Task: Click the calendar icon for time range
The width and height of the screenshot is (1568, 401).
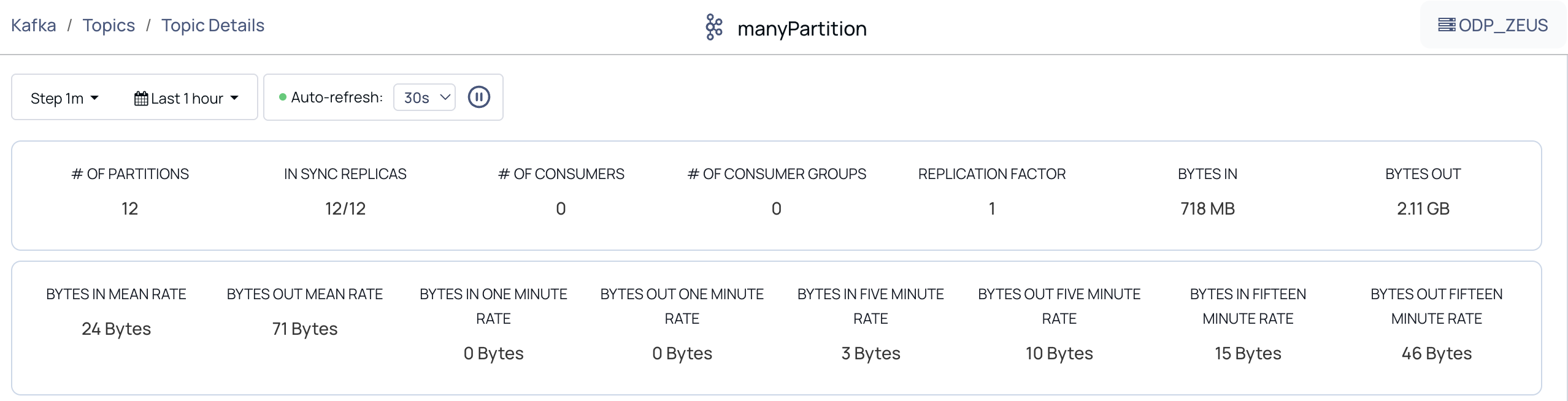Action: click(141, 99)
